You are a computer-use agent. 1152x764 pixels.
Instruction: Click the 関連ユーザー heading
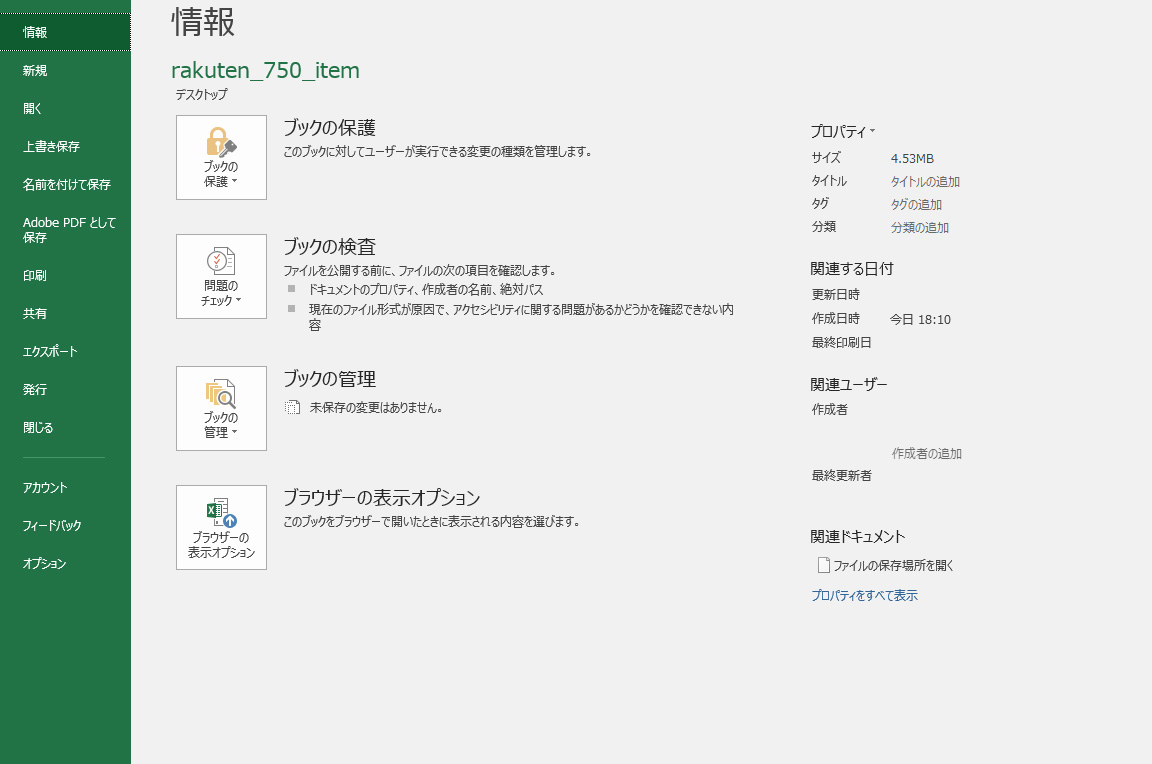point(849,385)
